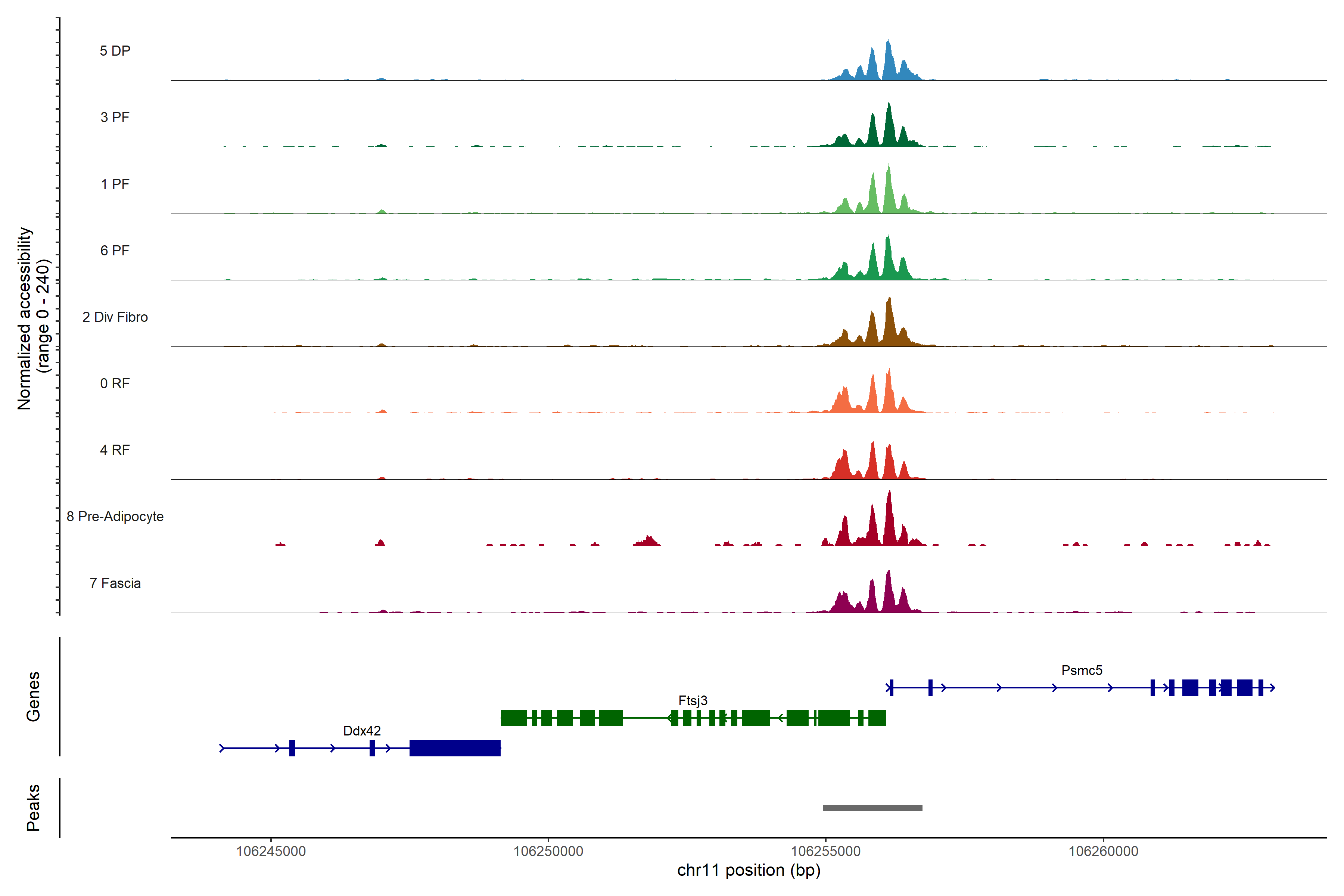Click the Psmc5 gene name
The image size is (1344, 896).
1081,670
